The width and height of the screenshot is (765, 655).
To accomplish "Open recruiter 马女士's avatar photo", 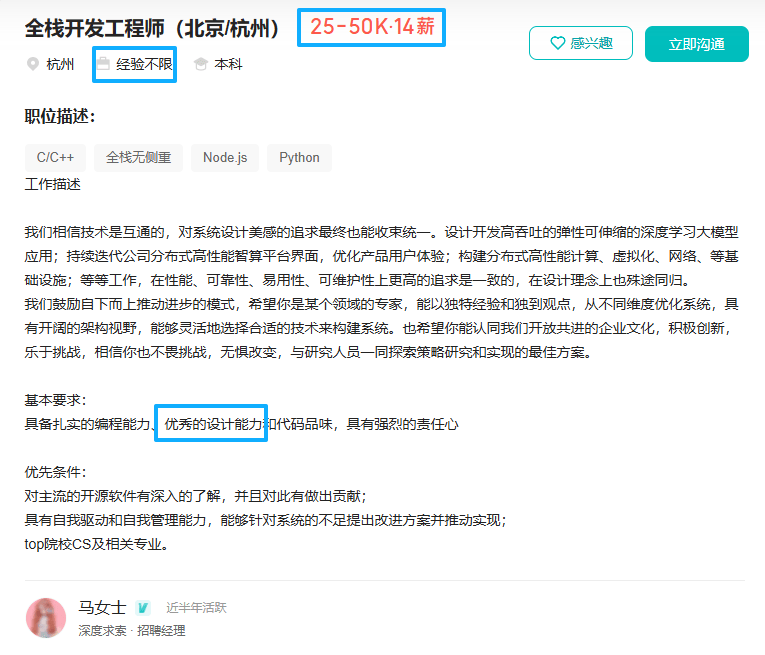I will click(46, 618).
